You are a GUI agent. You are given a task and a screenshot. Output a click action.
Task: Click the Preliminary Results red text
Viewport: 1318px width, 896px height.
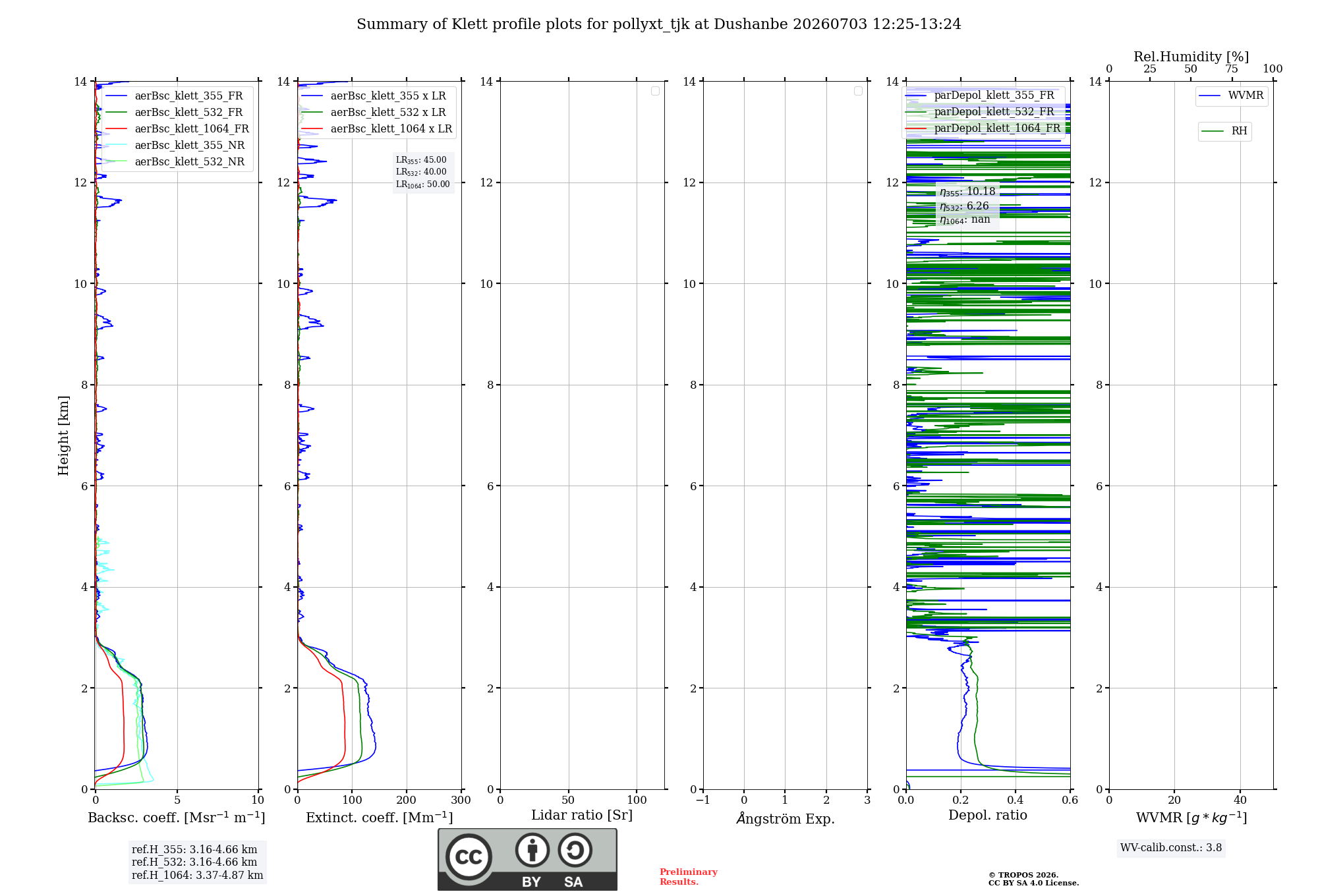point(689,877)
